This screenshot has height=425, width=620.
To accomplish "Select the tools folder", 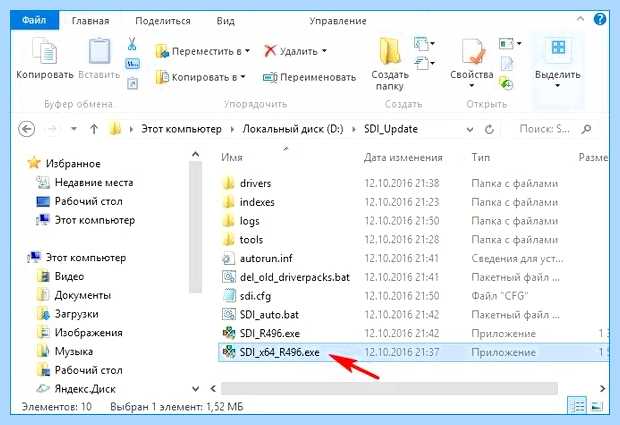I will (x=251, y=240).
